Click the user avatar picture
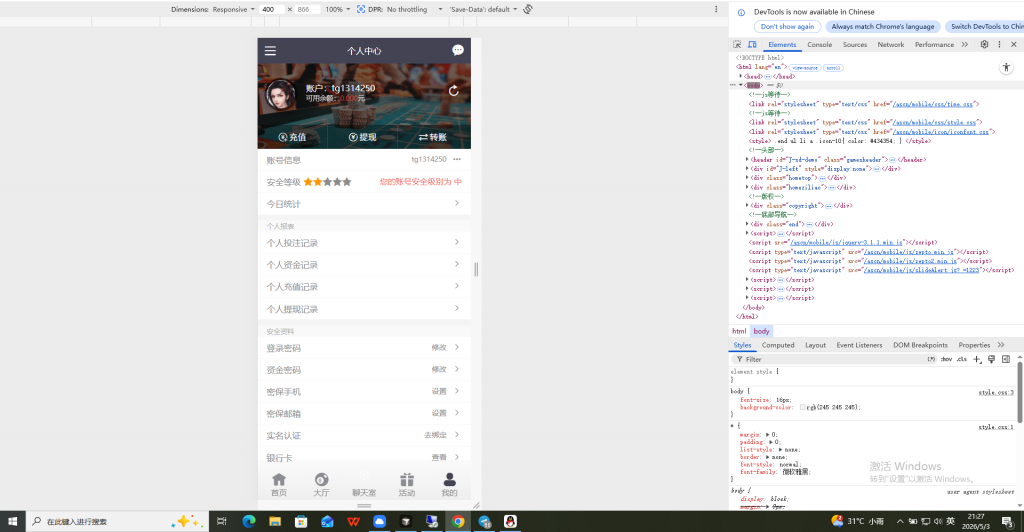Screen dimensions: 1024x532 [x=280, y=95]
